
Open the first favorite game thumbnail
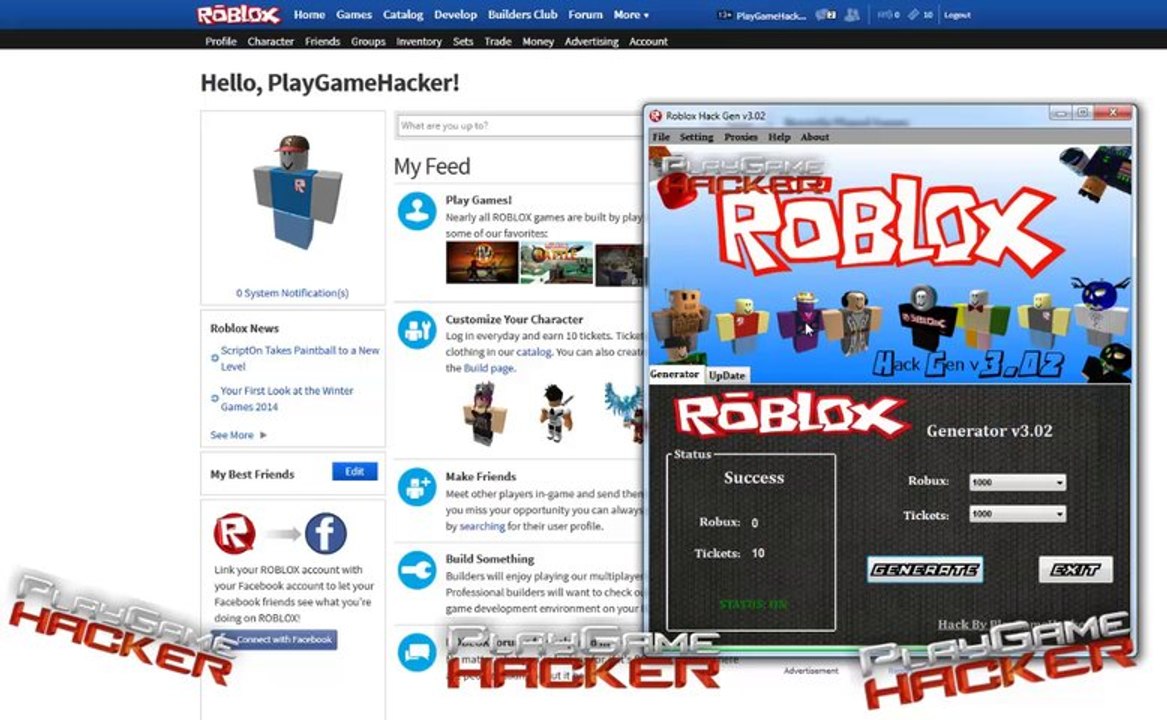pos(482,262)
